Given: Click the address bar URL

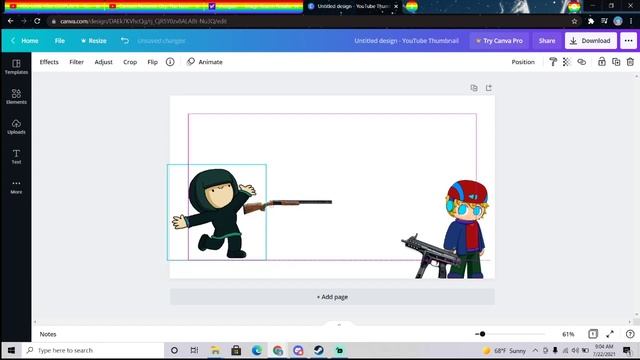Looking at the screenshot, I should pyautogui.click(x=144, y=21).
